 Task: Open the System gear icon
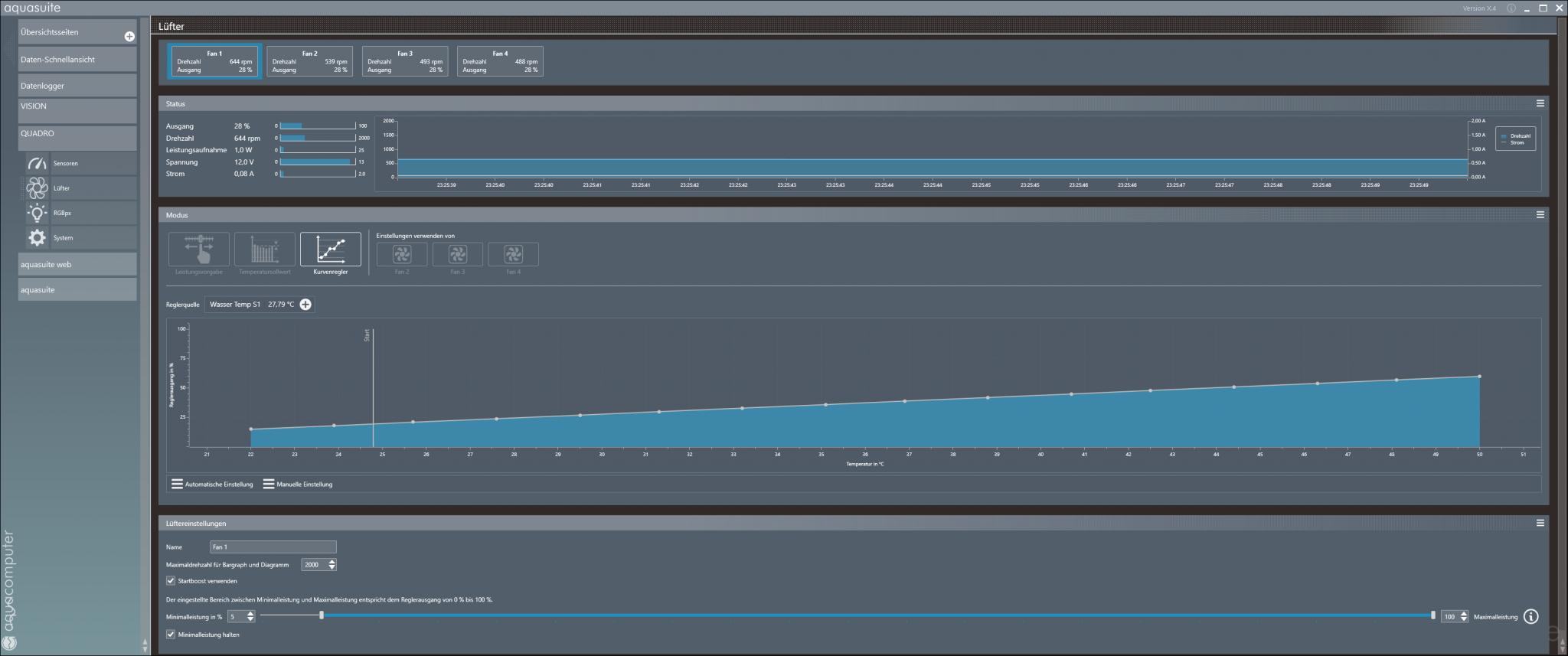37,237
